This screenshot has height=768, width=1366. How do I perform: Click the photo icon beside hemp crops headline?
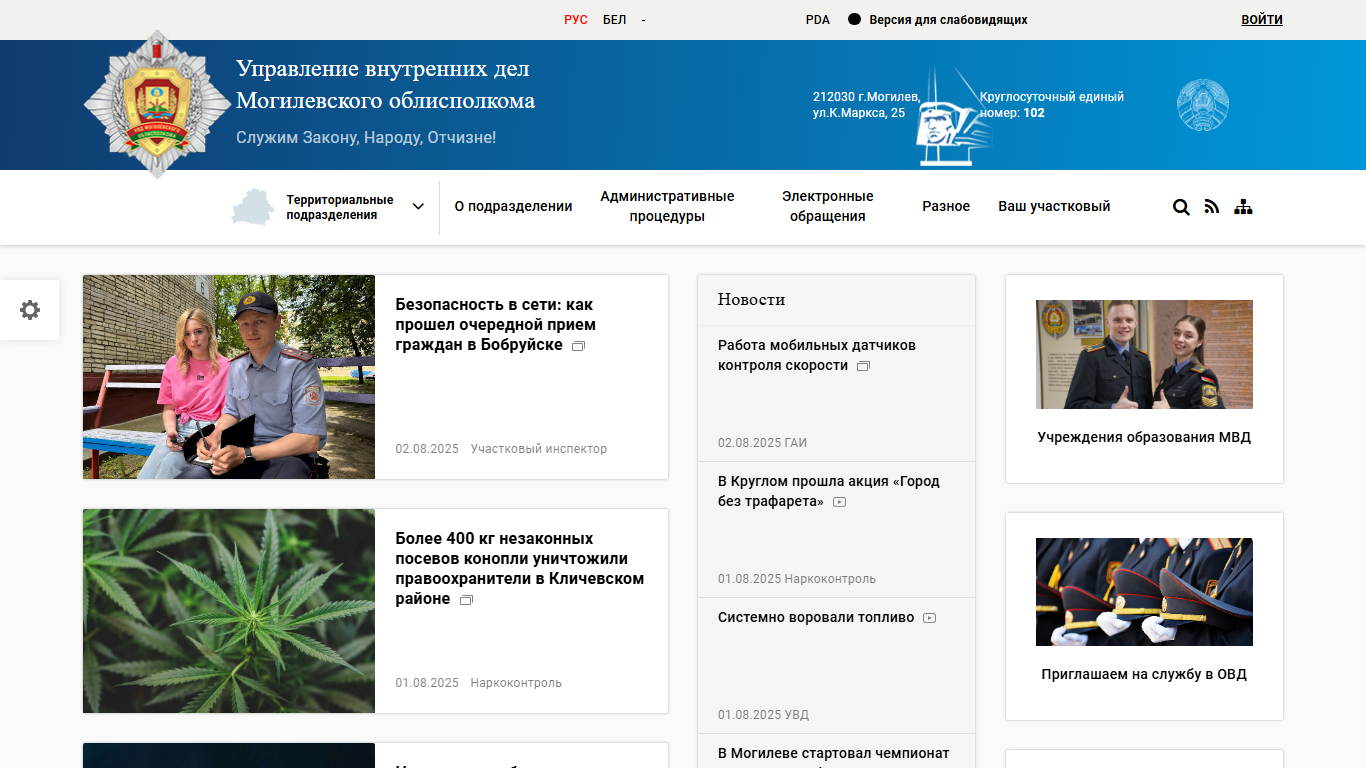point(466,600)
